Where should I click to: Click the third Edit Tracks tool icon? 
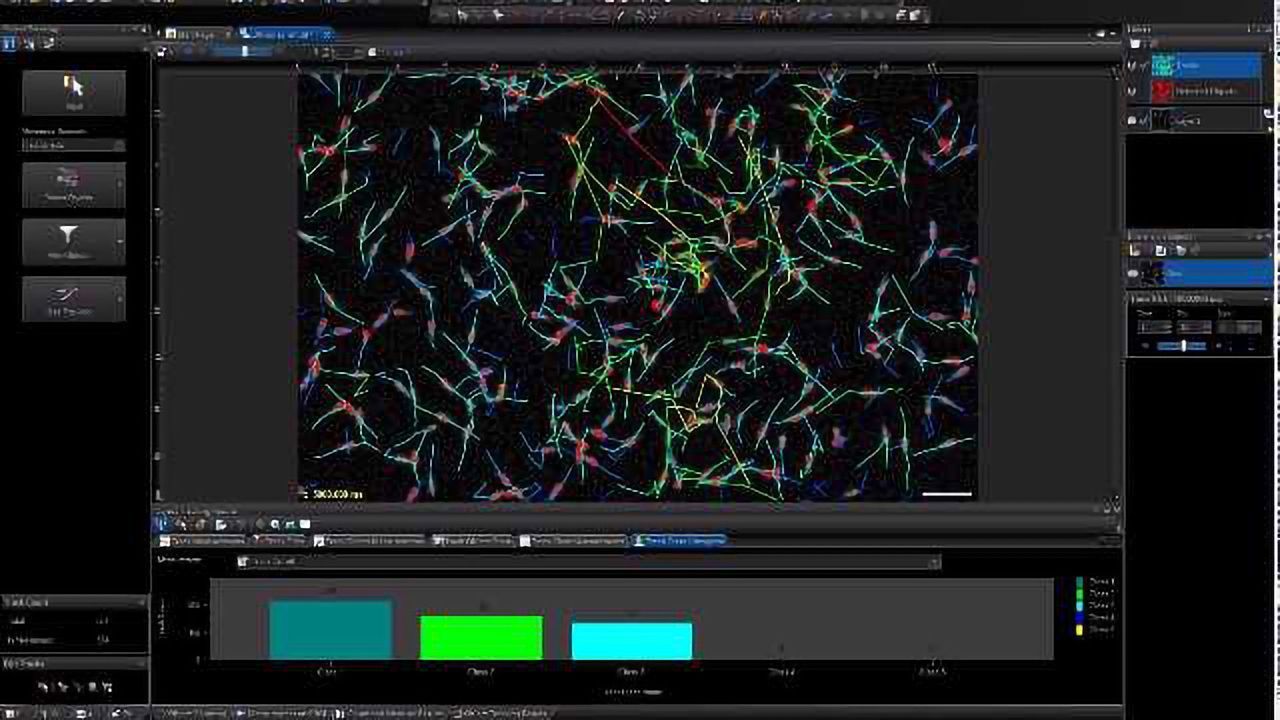click(77, 686)
